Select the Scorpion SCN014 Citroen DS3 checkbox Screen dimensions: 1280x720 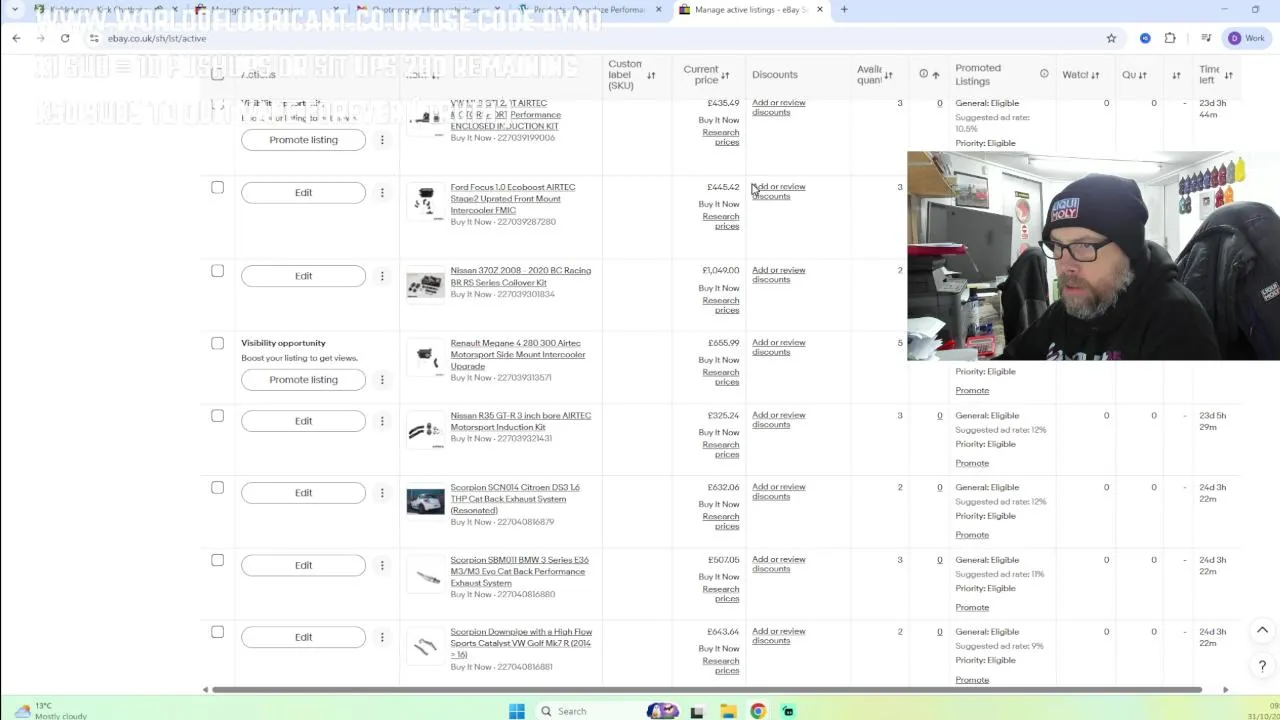tap(217, 488)
